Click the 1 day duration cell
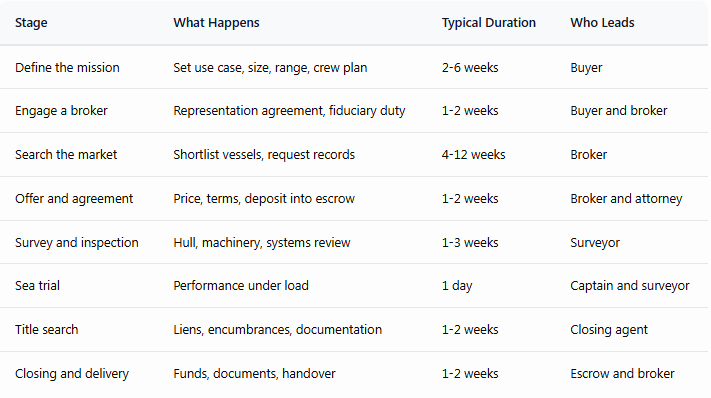711x398 pixels. point(457,286)
